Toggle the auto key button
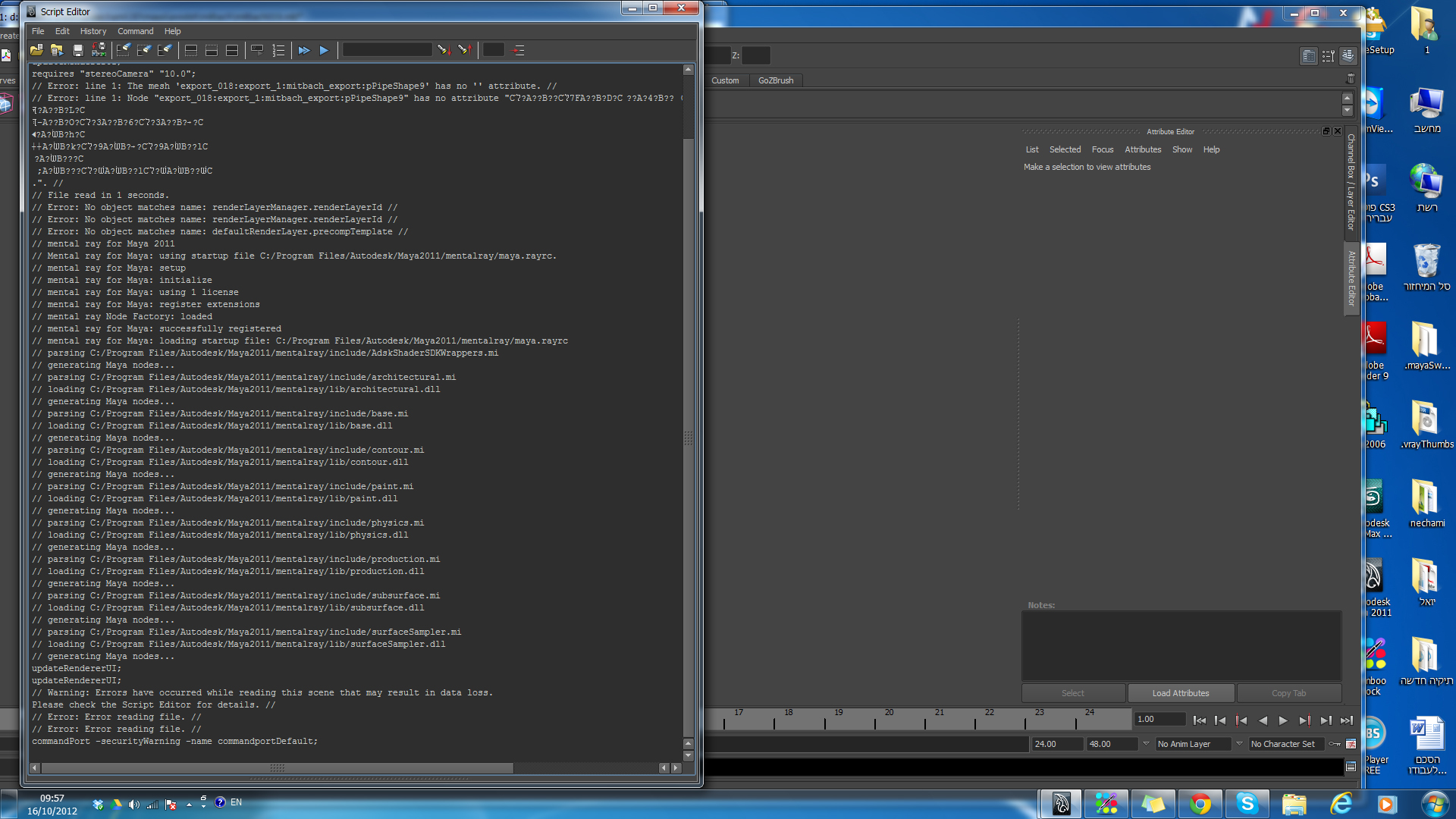 pyautogui.click(x=1335, y=744)
